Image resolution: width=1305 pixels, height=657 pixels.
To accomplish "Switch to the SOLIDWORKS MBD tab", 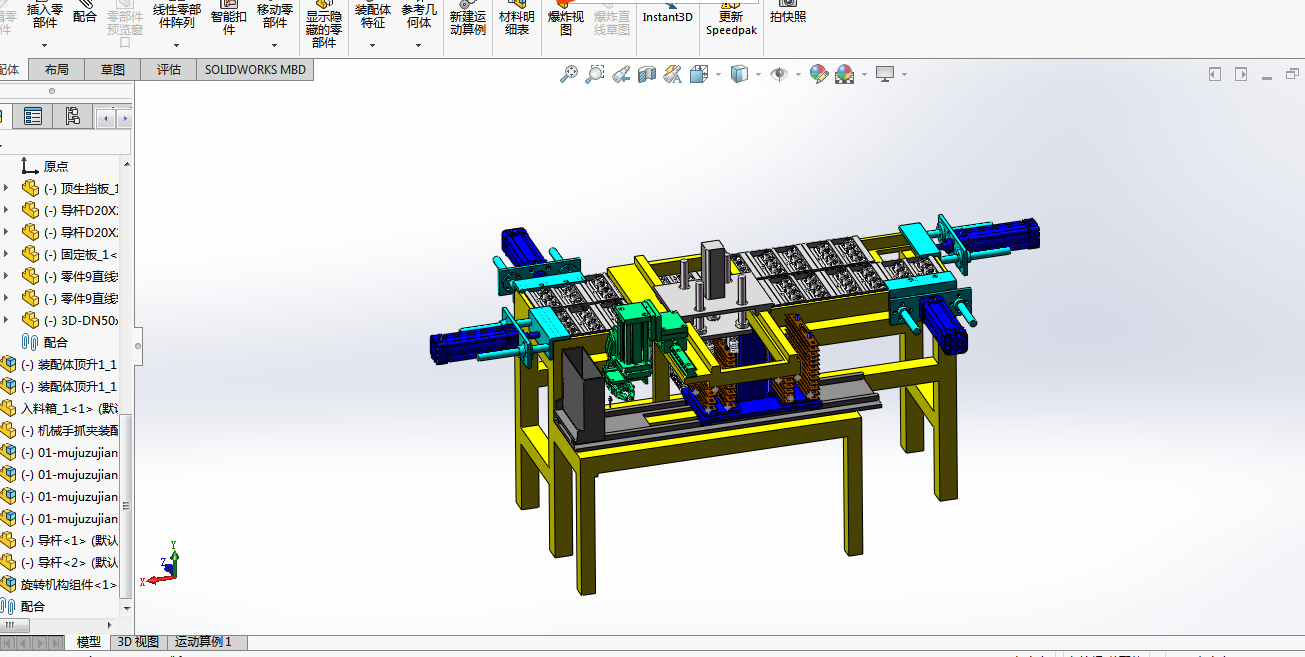I will tap(255, 69).
